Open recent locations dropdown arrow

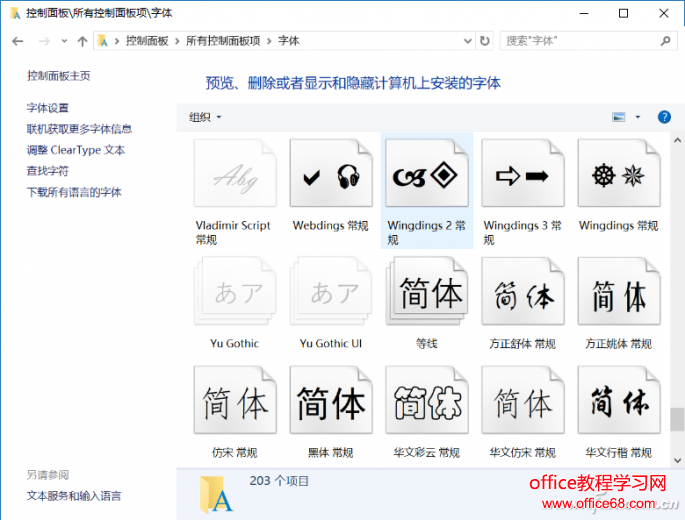(x=64, y=41)
